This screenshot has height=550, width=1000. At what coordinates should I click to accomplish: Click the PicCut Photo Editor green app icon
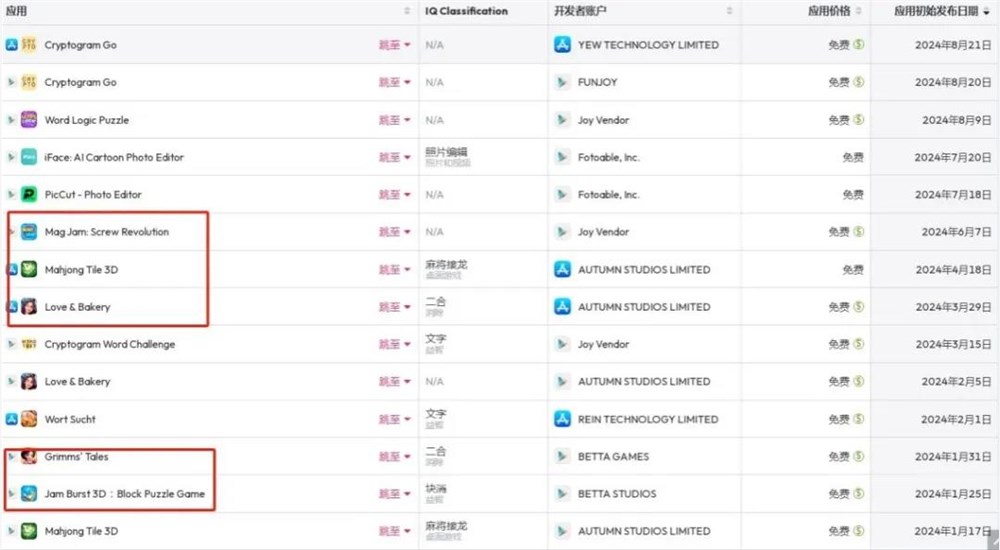29,195
